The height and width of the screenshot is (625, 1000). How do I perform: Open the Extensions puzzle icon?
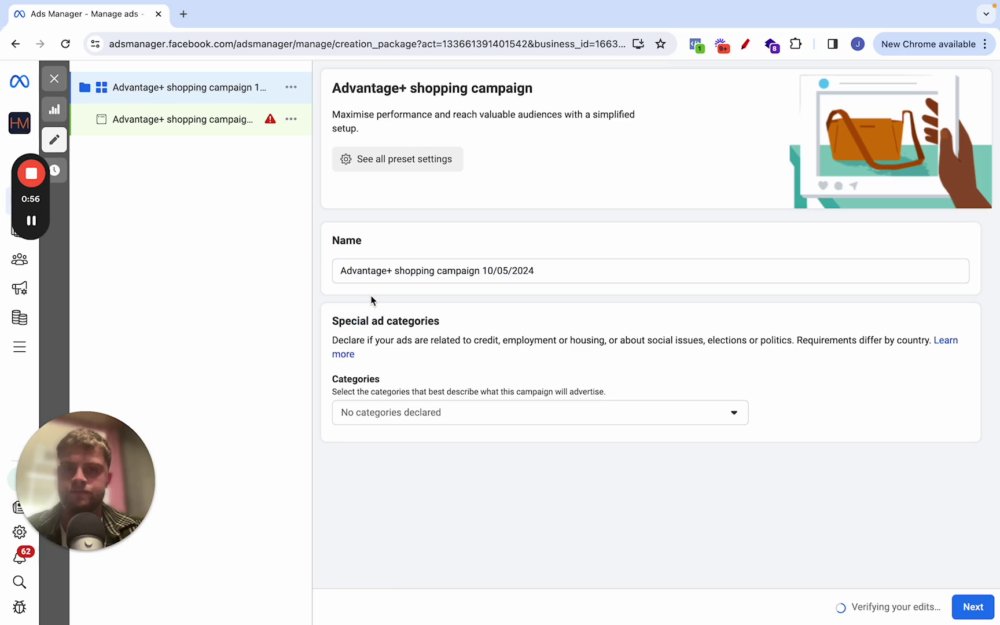[795, 44]
